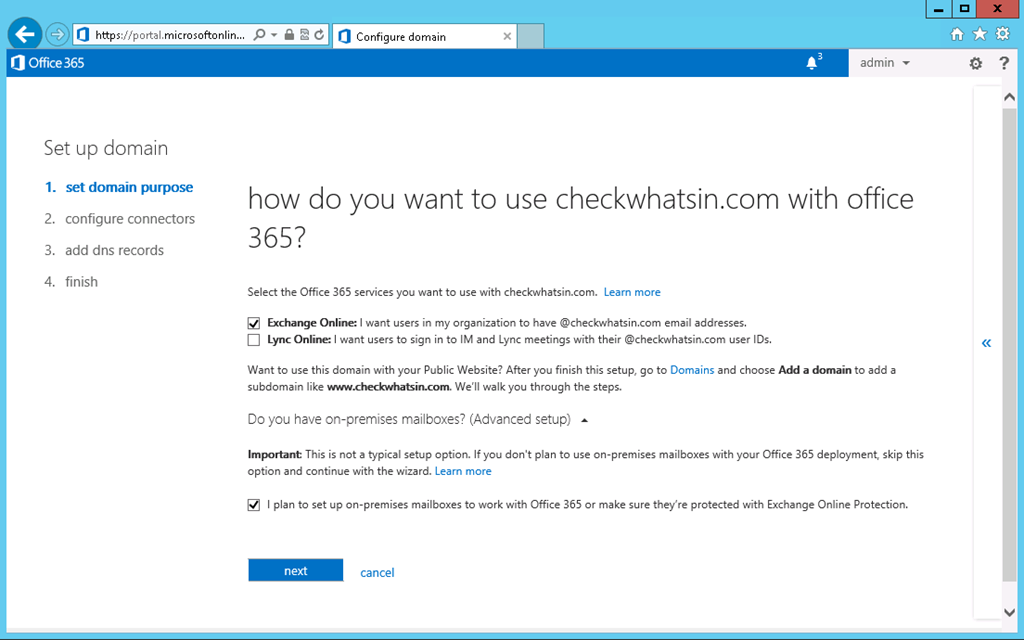Collapse the on-premises mailboxes Advanced setup section

coord(418,419)
